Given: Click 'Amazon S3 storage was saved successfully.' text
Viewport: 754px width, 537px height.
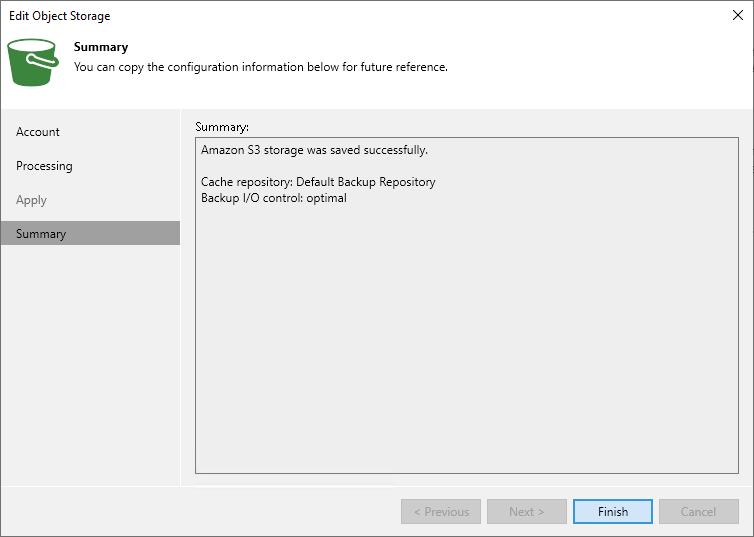Looking at the screenshot, I should coord(314,150).
